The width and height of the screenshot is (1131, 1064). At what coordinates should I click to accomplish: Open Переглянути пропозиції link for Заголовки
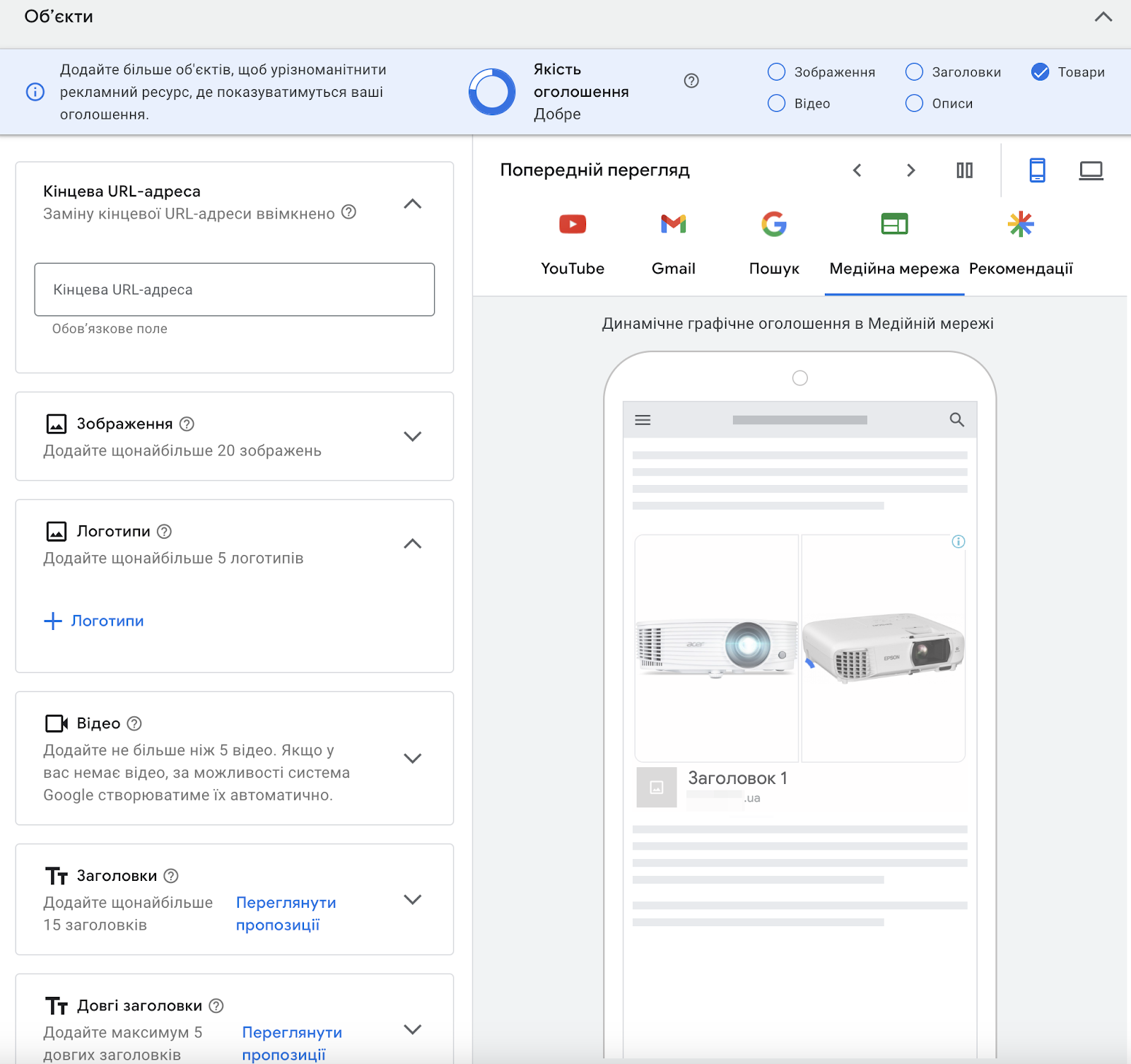[286, 913]
